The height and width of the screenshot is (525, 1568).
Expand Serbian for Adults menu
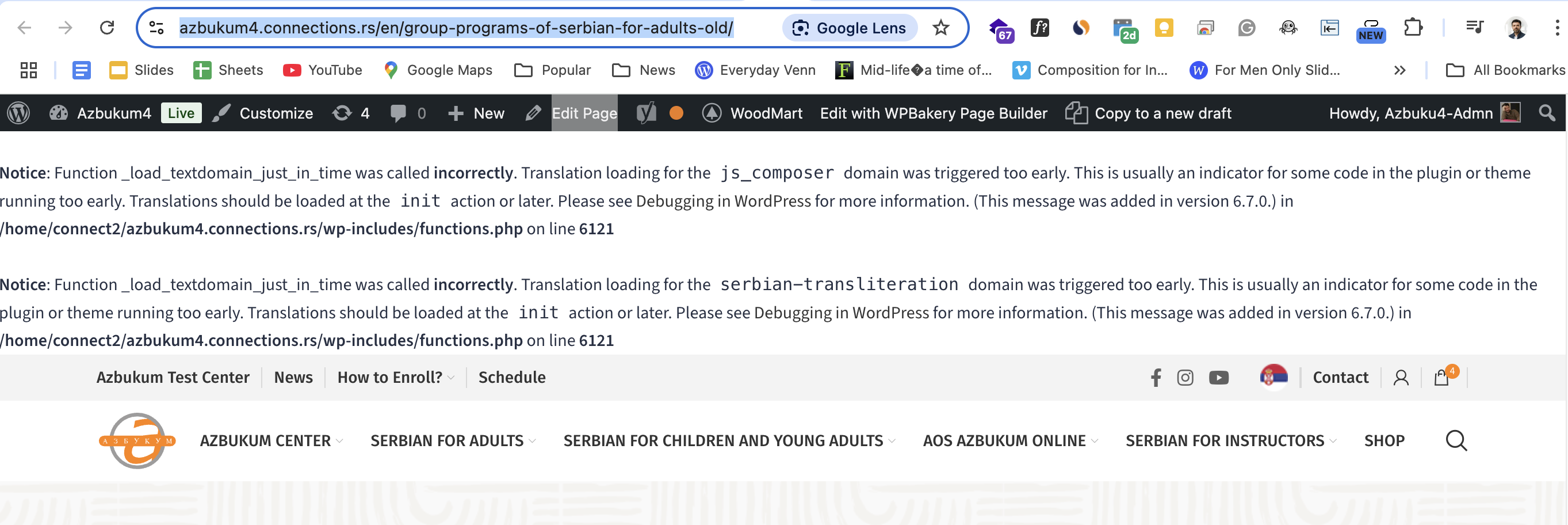coord(453,440)
